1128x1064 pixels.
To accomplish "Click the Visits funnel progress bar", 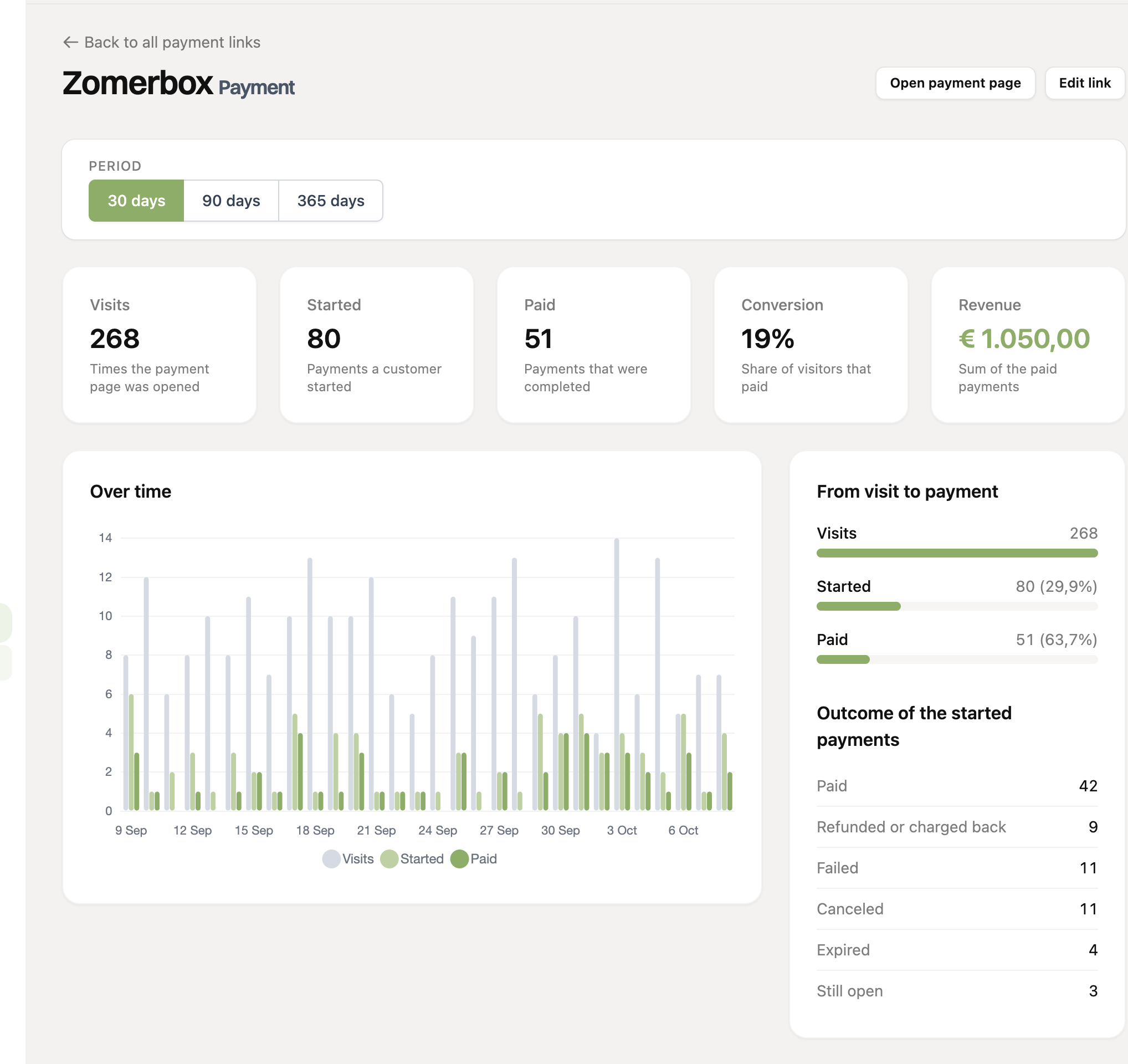I will coord(957,553).
